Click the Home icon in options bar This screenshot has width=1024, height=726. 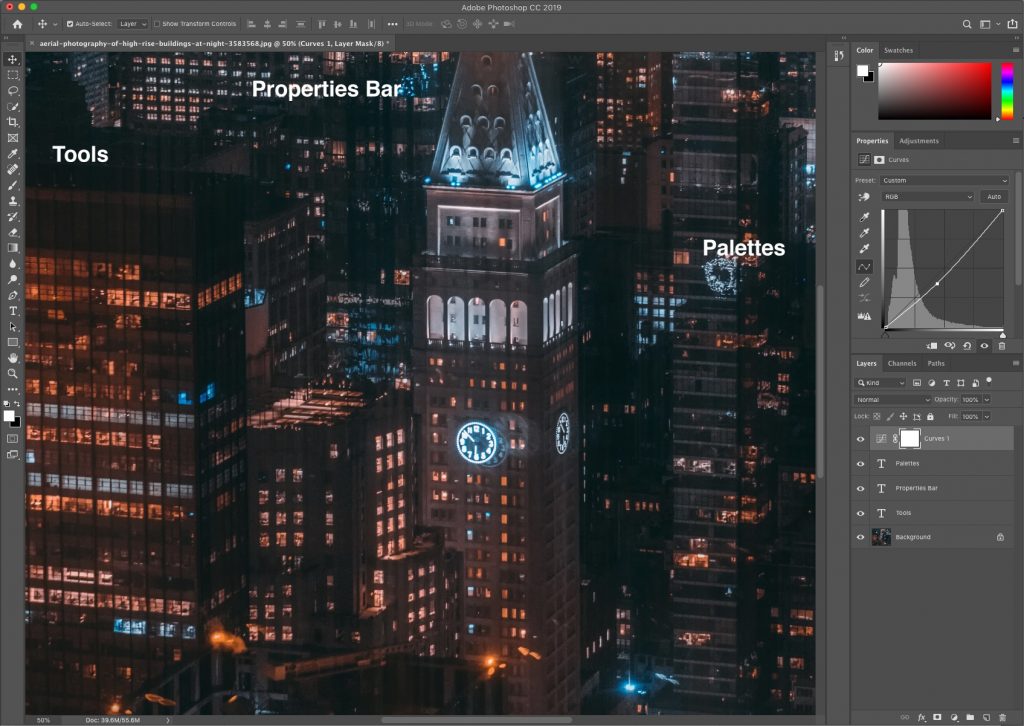click(17, 24)
